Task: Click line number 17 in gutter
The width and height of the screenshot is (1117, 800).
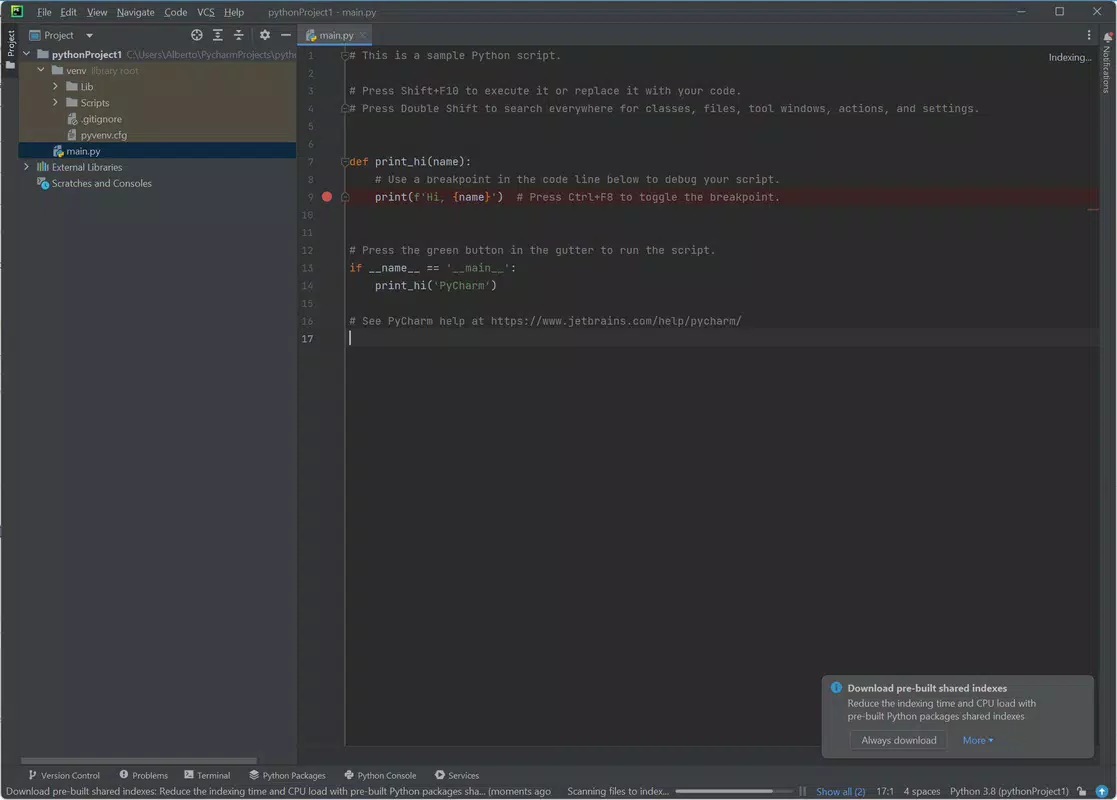Action: (307, 339)
